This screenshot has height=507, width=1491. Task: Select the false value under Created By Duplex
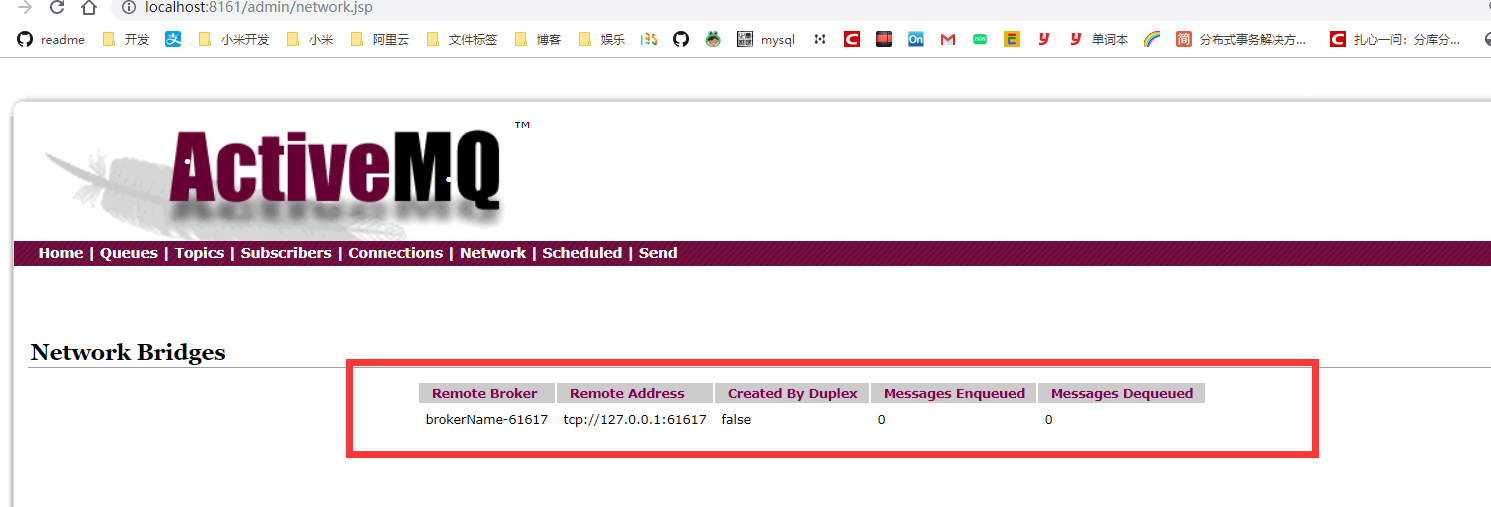pyautogui.click(x=736, y=420)
